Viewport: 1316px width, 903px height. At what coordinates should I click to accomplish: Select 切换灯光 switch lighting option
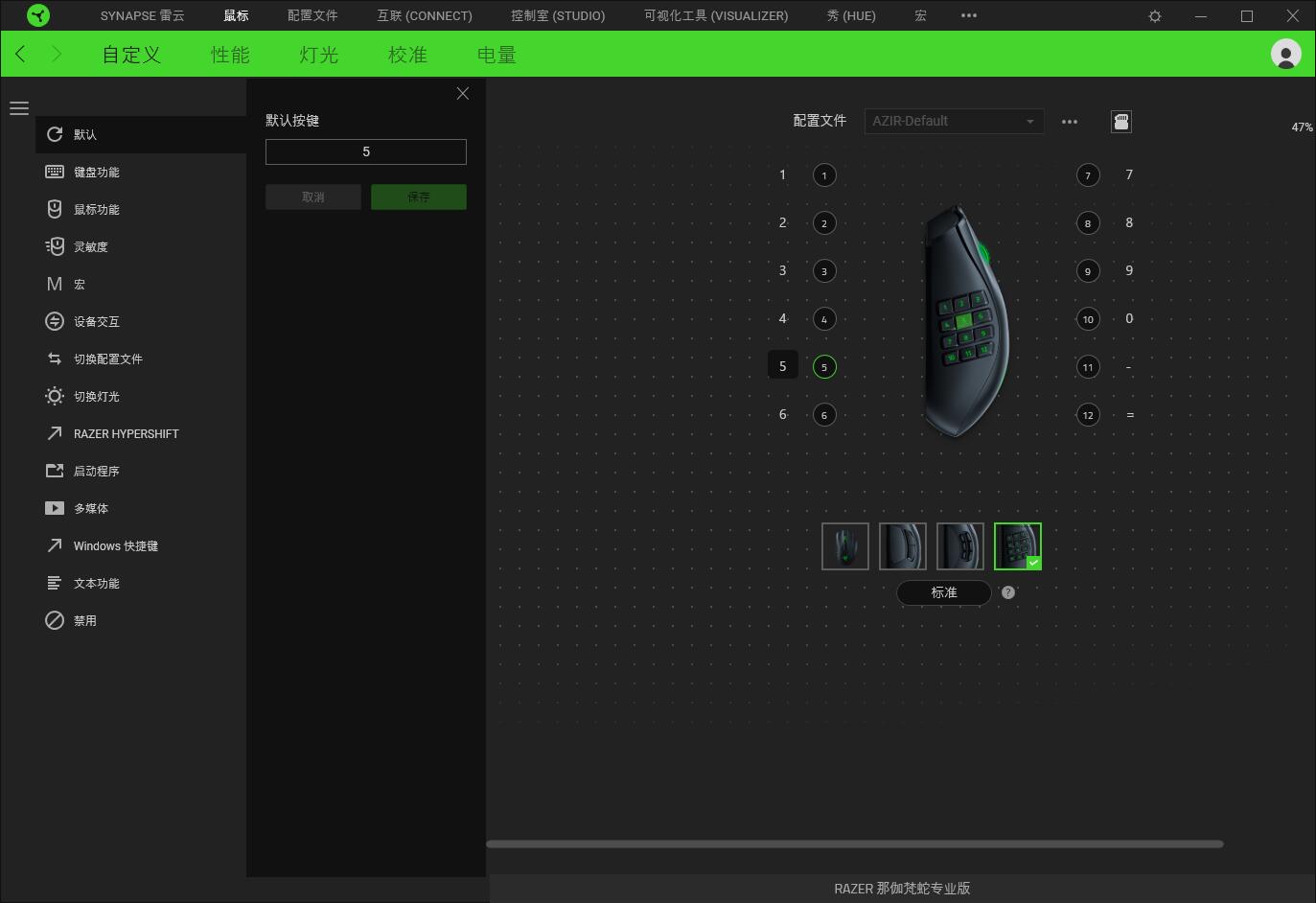point(141,396)
